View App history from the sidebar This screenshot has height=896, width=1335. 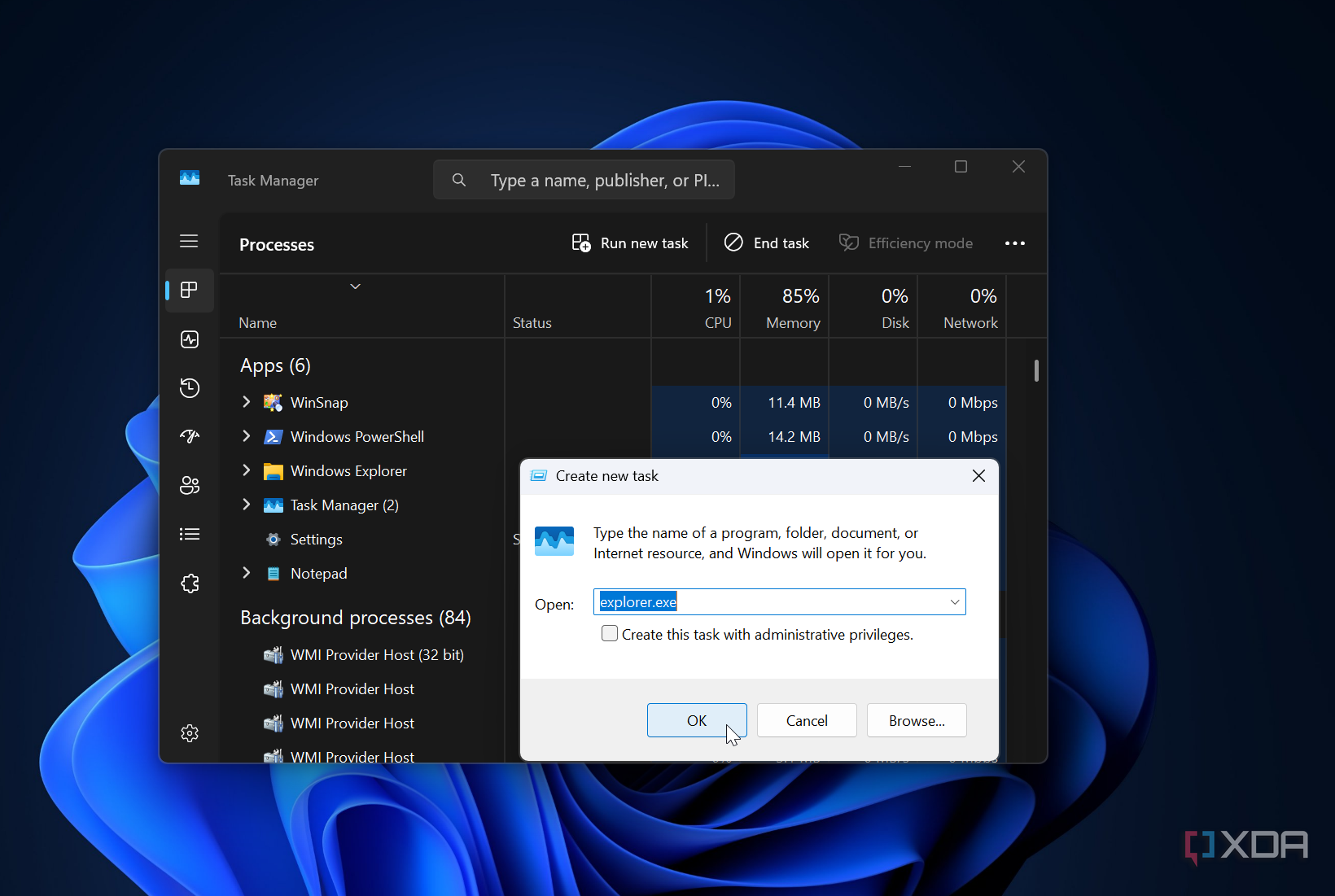189,388
